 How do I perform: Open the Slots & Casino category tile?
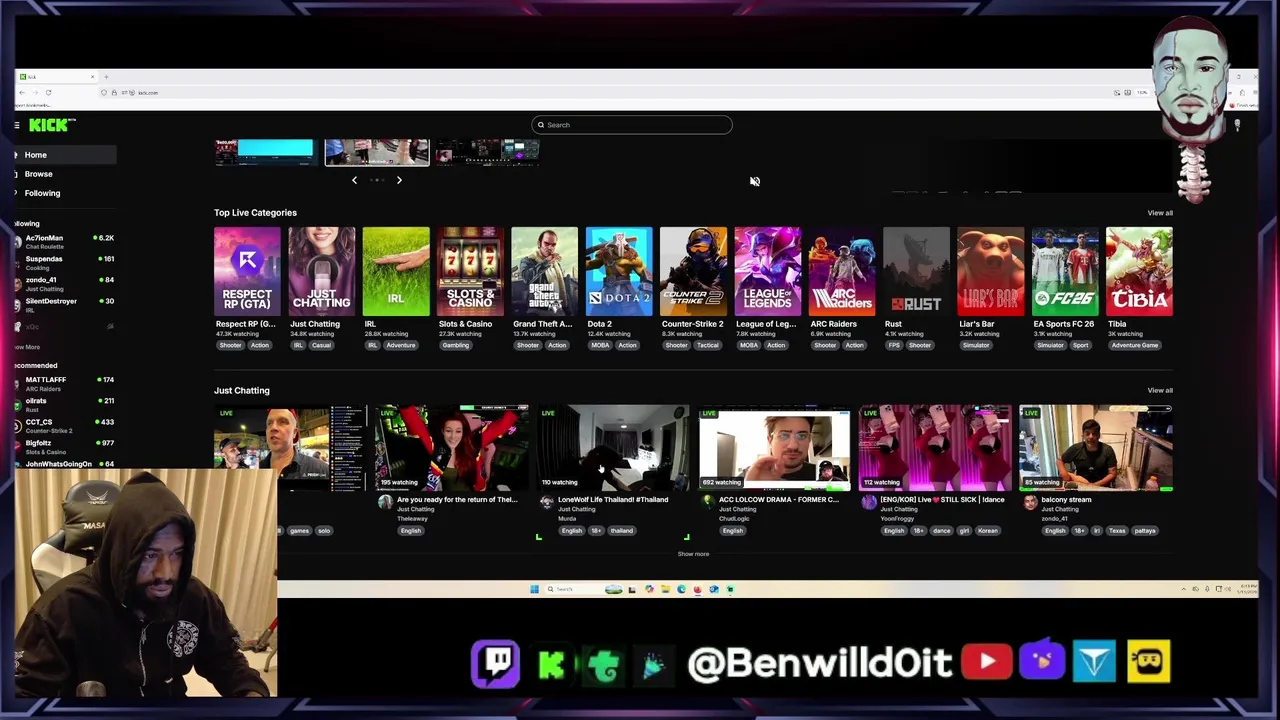470,272
